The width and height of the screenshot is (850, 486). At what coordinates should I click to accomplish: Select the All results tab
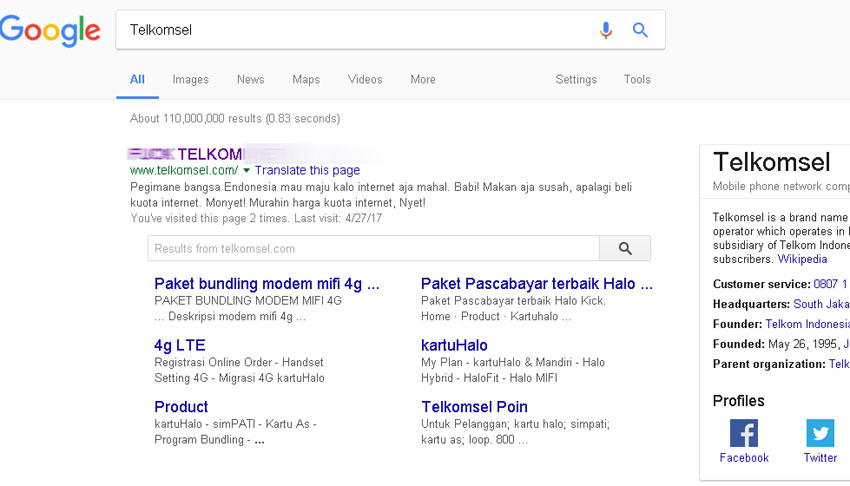tap(137, 80)
